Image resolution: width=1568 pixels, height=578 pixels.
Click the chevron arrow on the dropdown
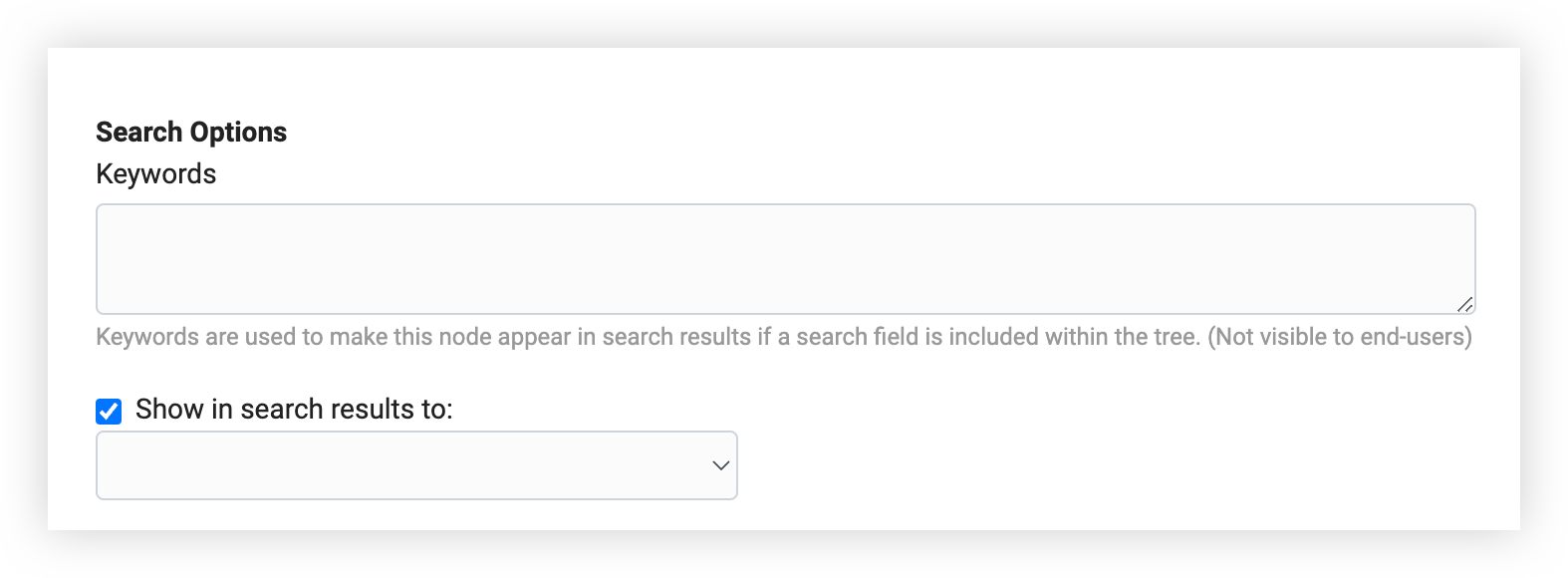[721, 465]
